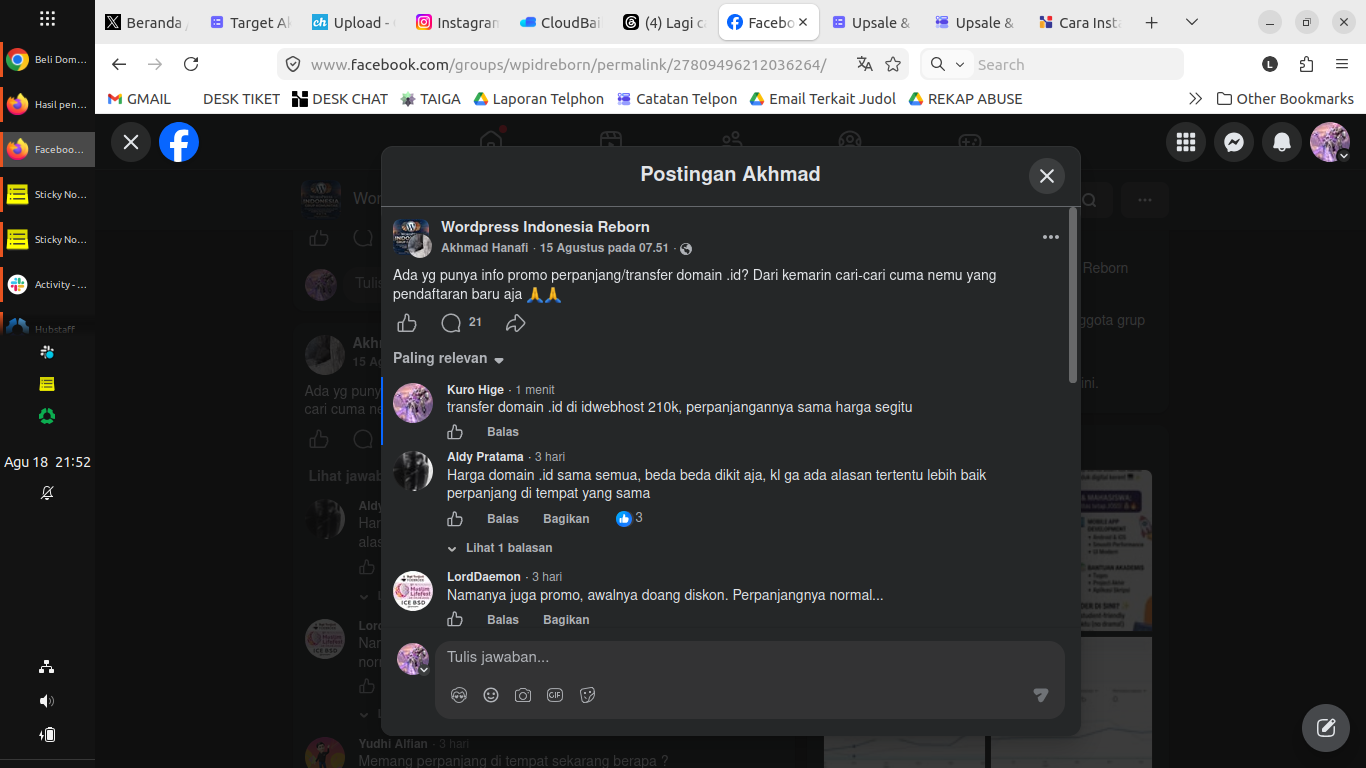Open the "Paling relevan" comment sort dropdown
Image resolution: width=1366 pixels, height=768 pixels.
[449, 358]
